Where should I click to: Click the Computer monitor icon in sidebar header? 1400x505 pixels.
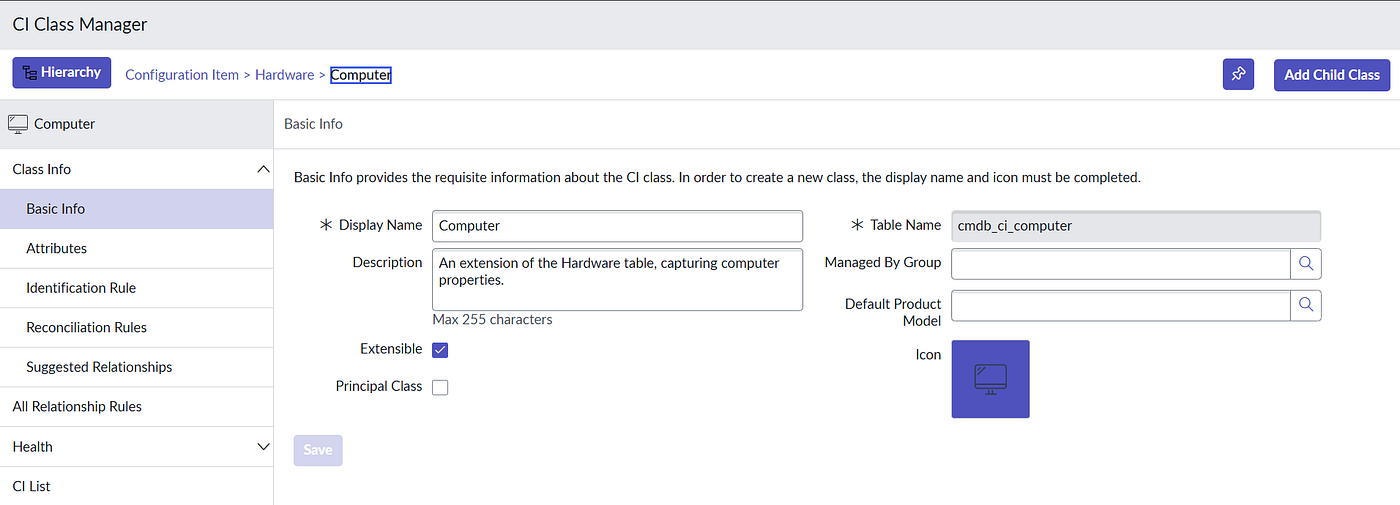18,124
